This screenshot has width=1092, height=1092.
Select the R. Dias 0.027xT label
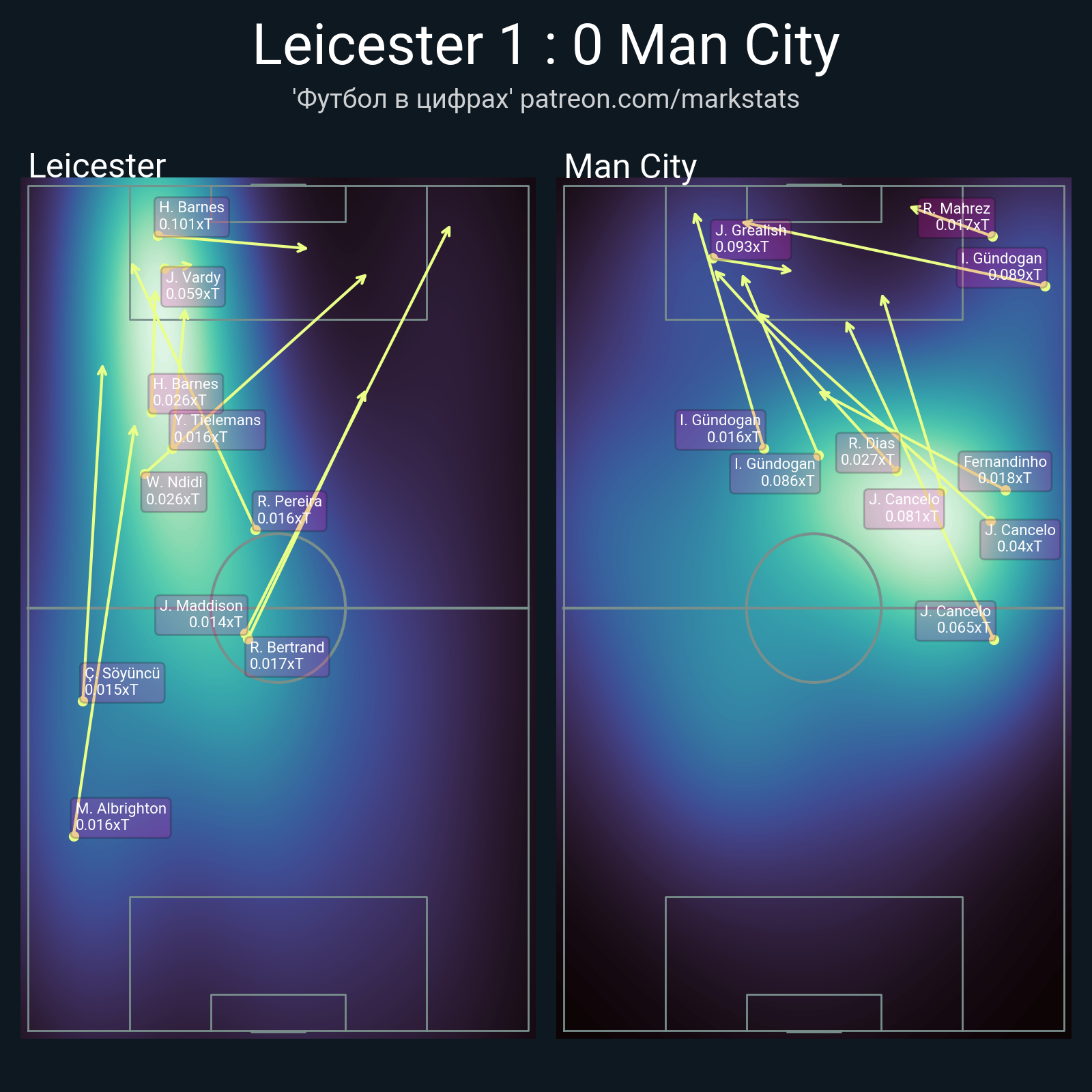click(x=867, y=452)
